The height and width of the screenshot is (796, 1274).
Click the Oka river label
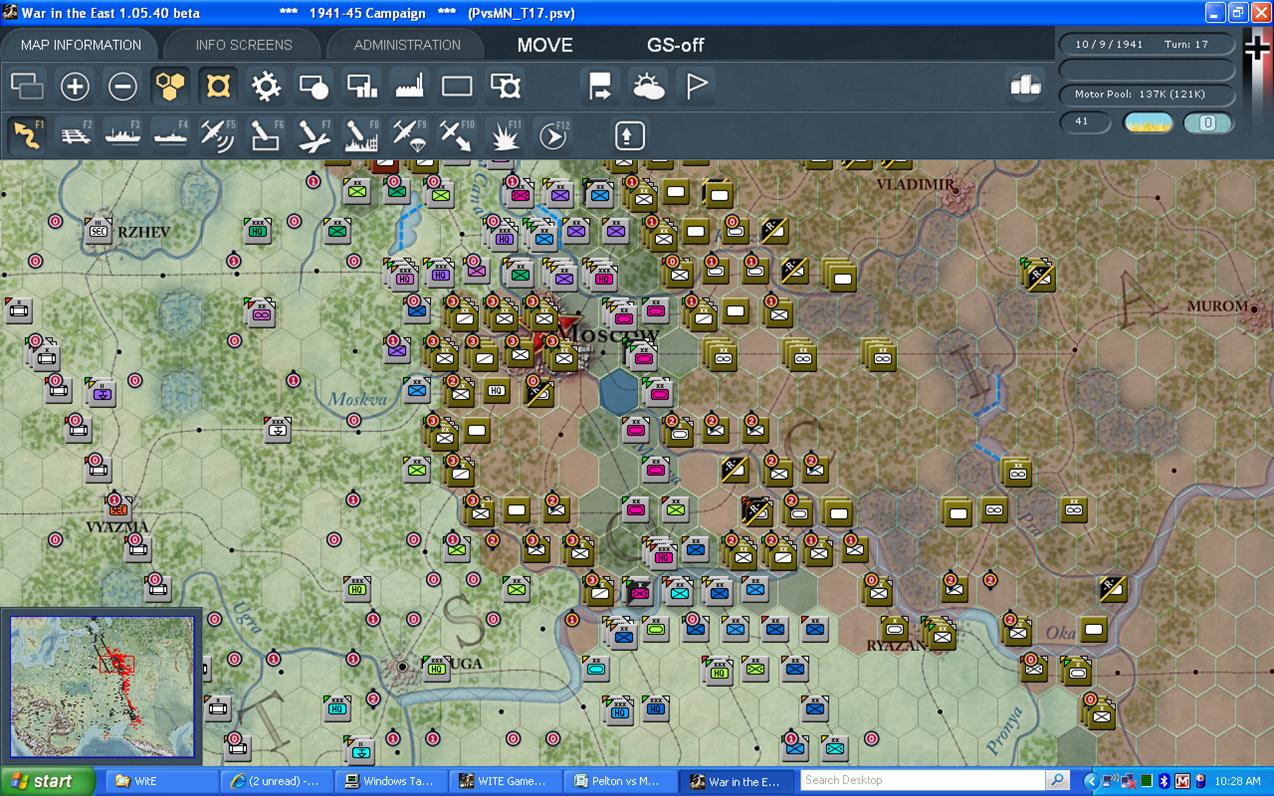(1062, 633)
